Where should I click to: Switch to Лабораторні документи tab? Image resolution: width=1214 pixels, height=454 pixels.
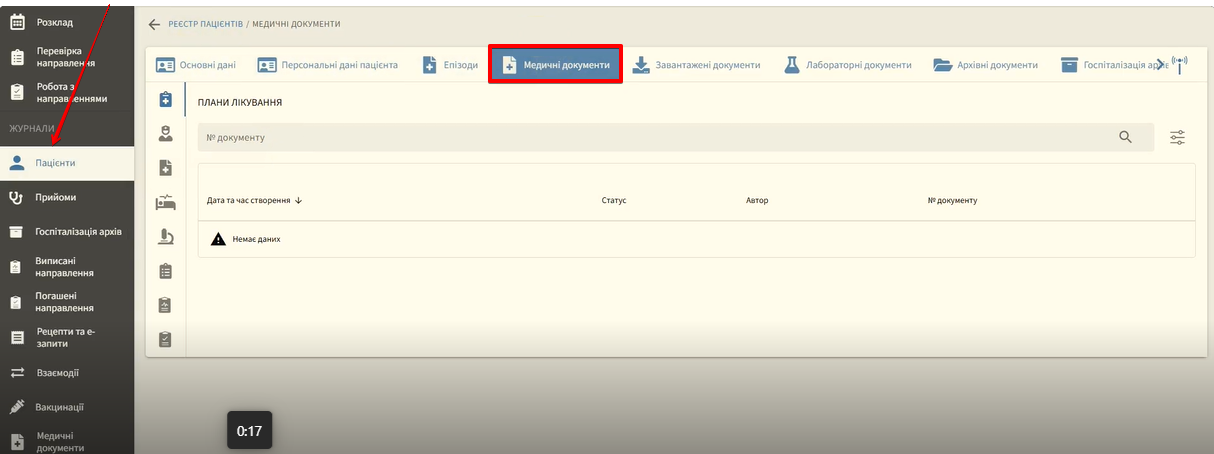point(848,65)
